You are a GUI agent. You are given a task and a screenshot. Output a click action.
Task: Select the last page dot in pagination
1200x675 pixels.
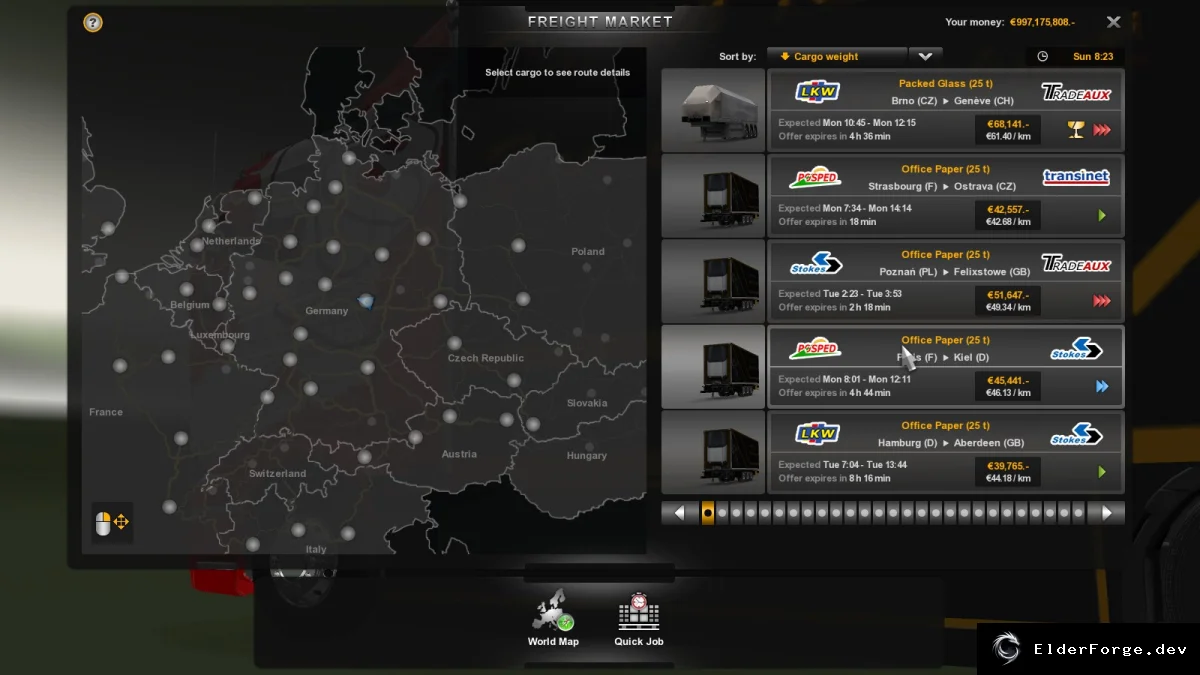[x=1078, y=513]
